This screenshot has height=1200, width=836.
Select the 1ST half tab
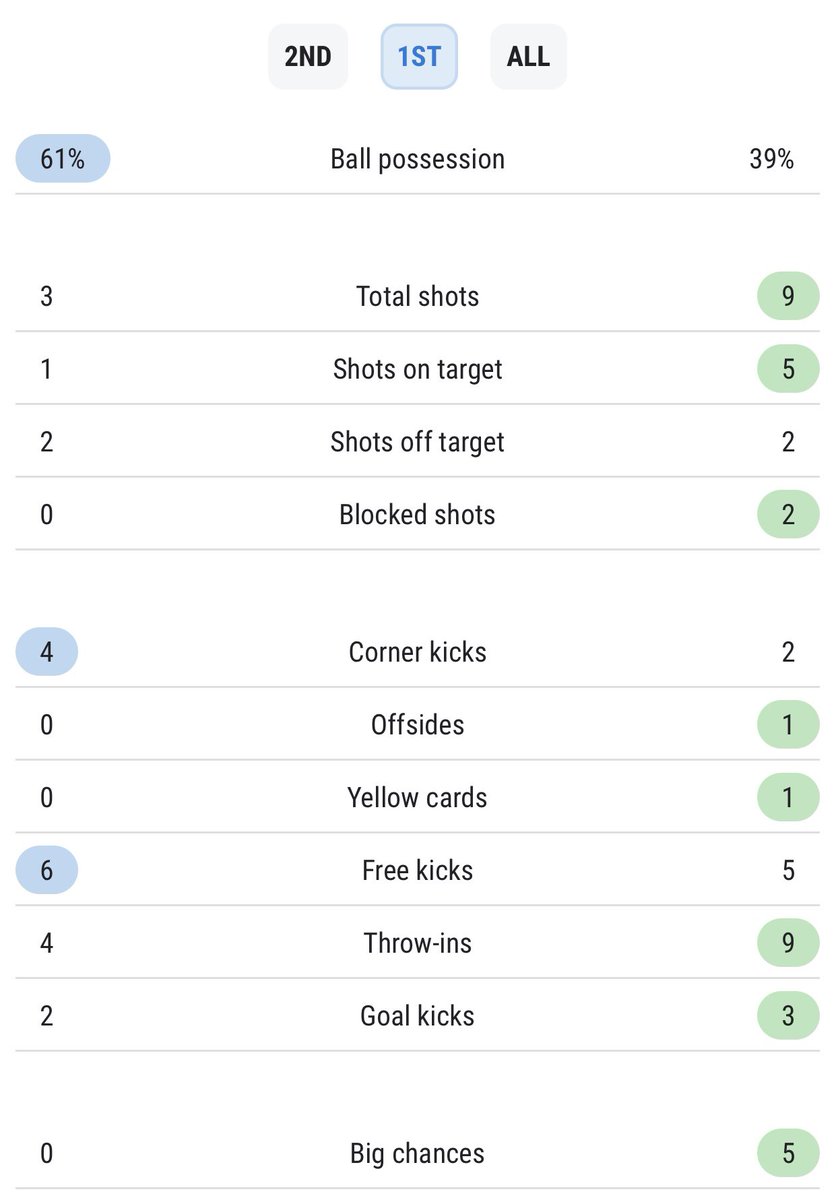419,56
